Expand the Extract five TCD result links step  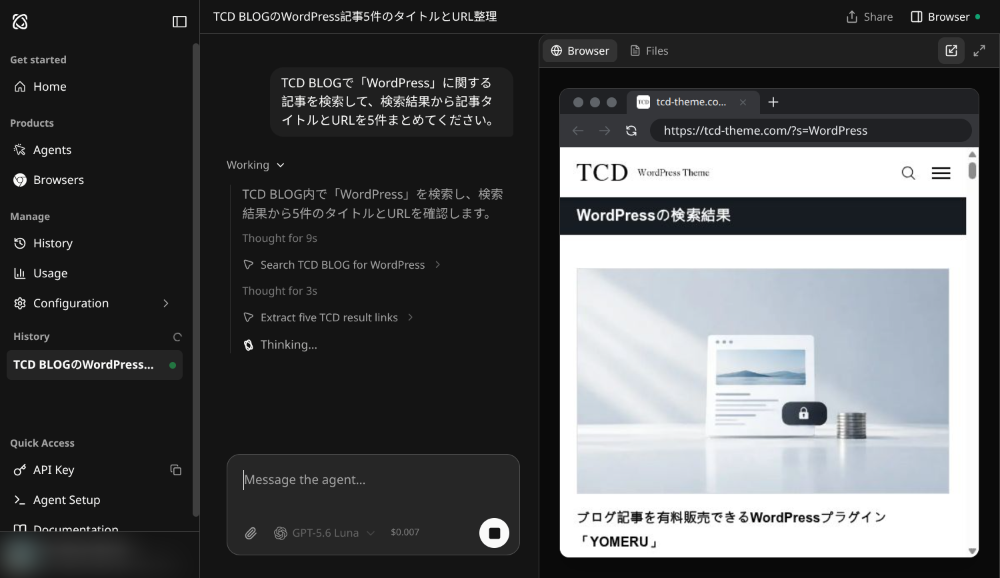(x=328, y=317)
